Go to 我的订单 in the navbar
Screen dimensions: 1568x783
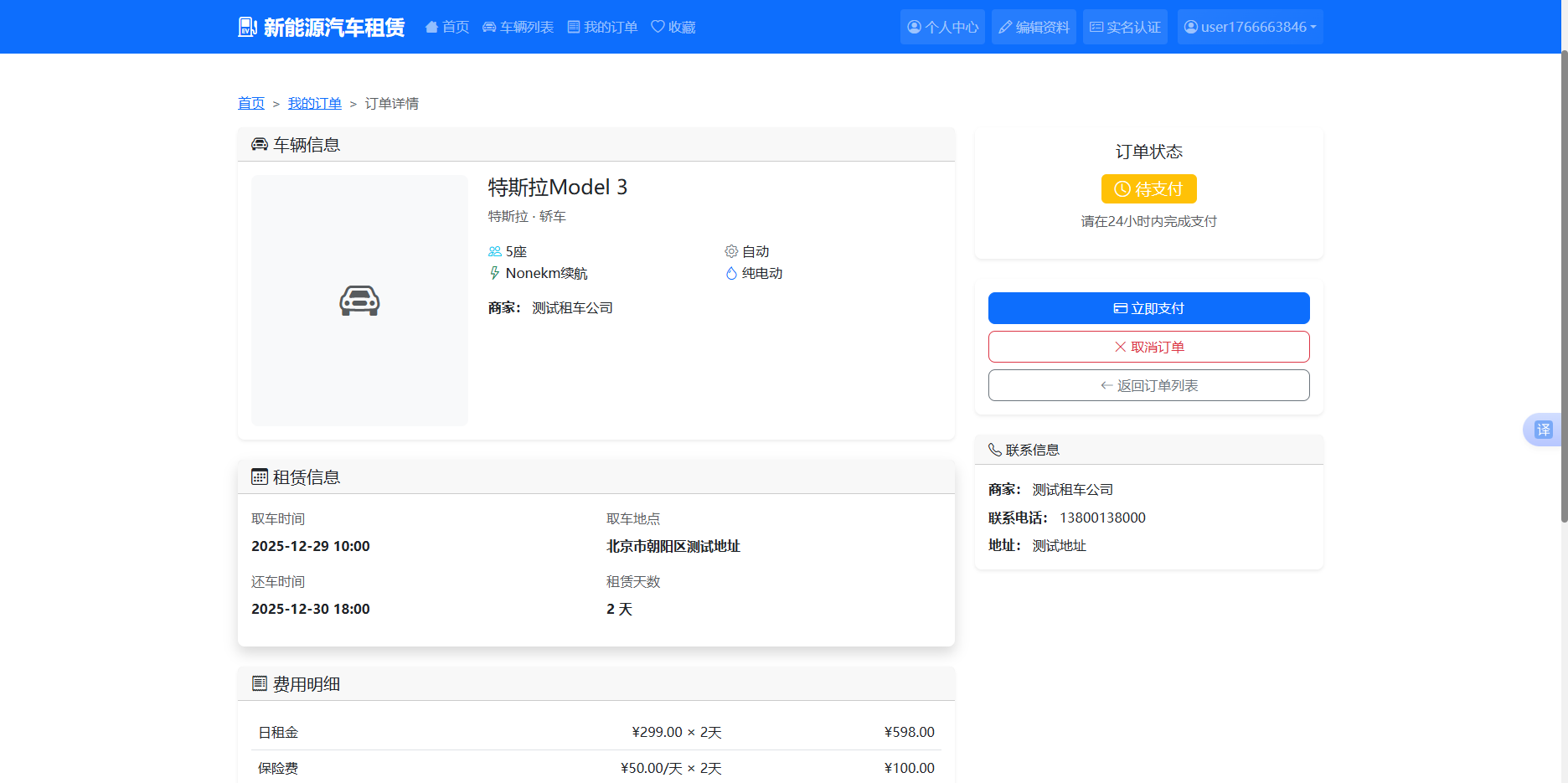602,27
